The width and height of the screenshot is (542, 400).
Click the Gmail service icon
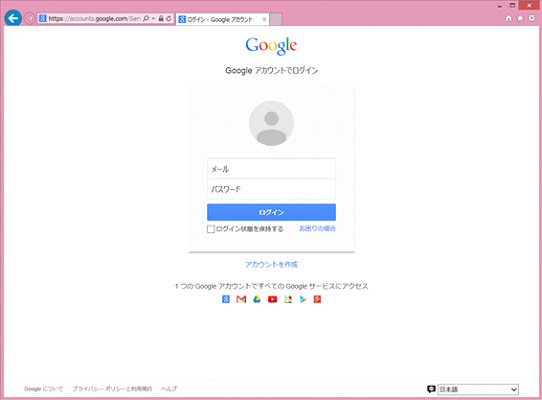click(241, 299)
